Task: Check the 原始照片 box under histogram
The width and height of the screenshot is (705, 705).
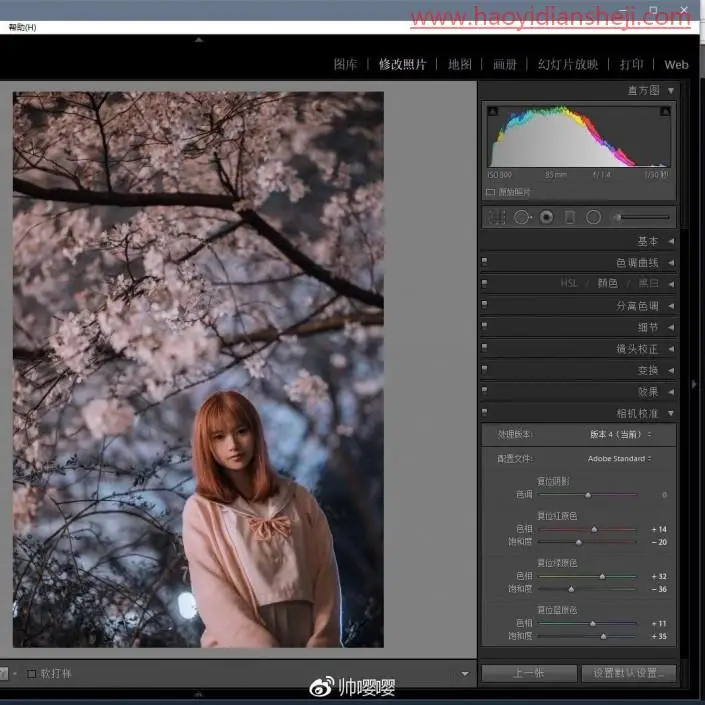Action: pos(491,192)
